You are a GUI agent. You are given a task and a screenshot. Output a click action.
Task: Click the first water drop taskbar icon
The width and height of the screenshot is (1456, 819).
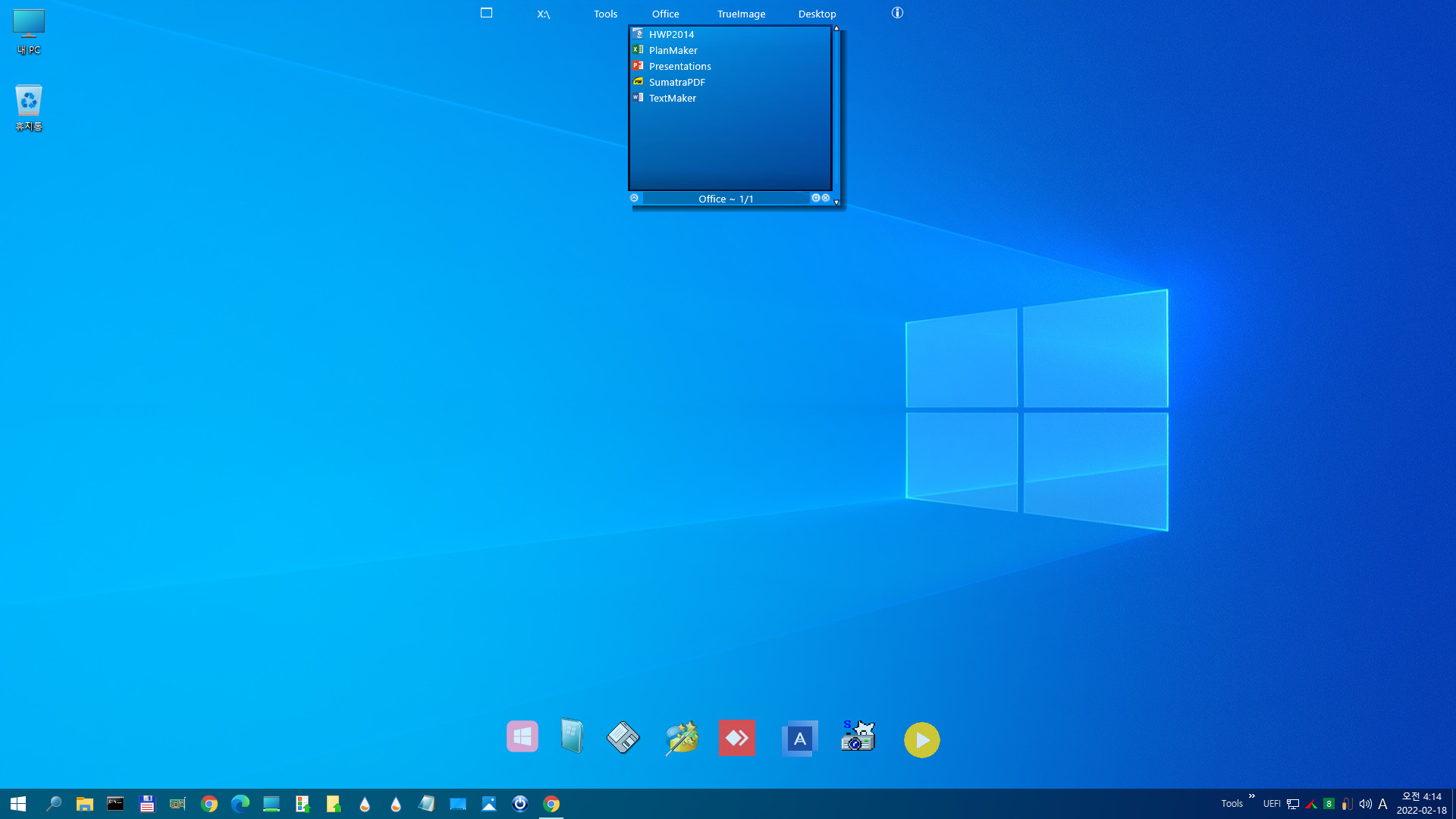point(365,804)
